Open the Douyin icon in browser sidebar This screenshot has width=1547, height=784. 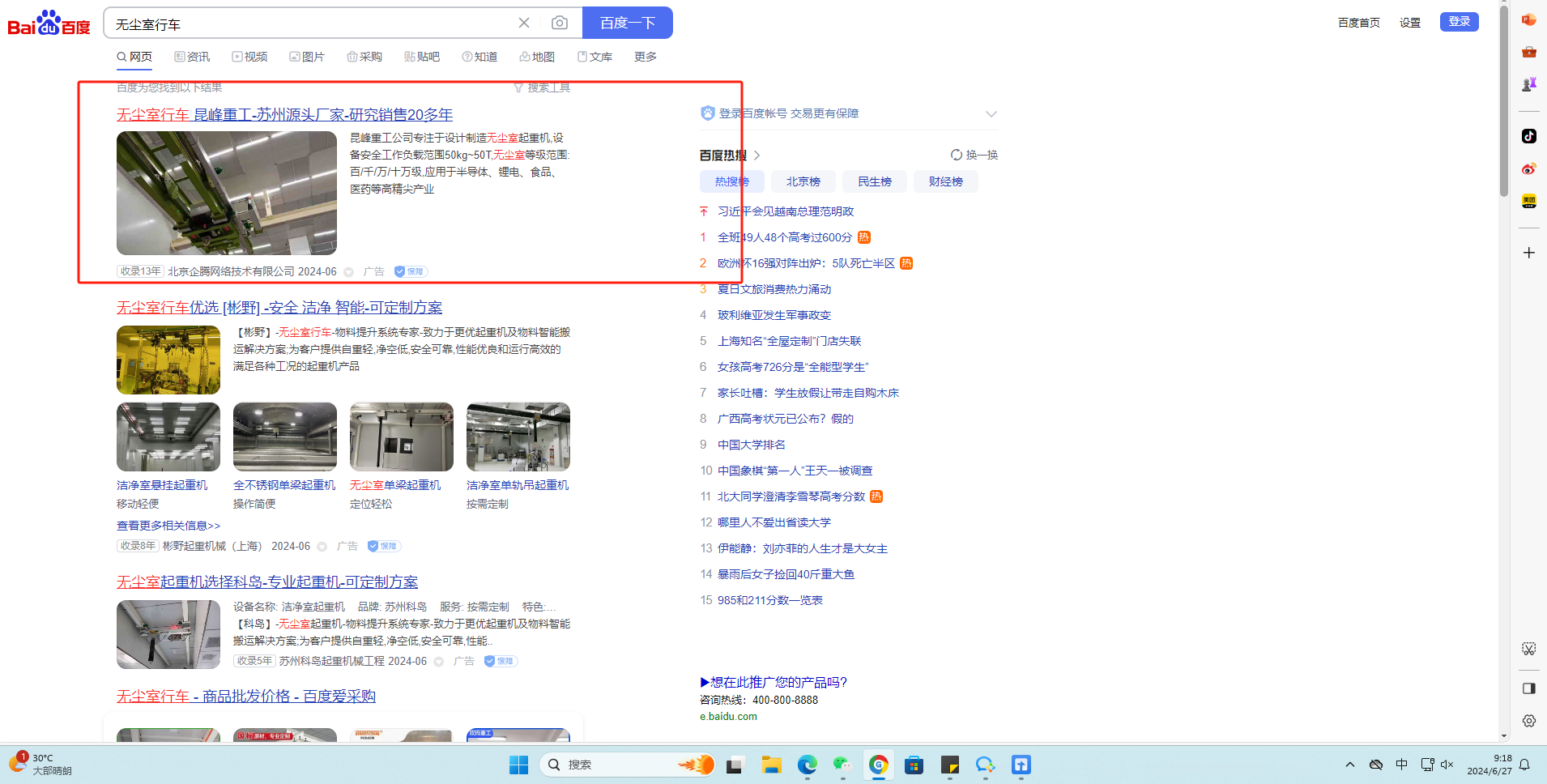click(1528, 136)
